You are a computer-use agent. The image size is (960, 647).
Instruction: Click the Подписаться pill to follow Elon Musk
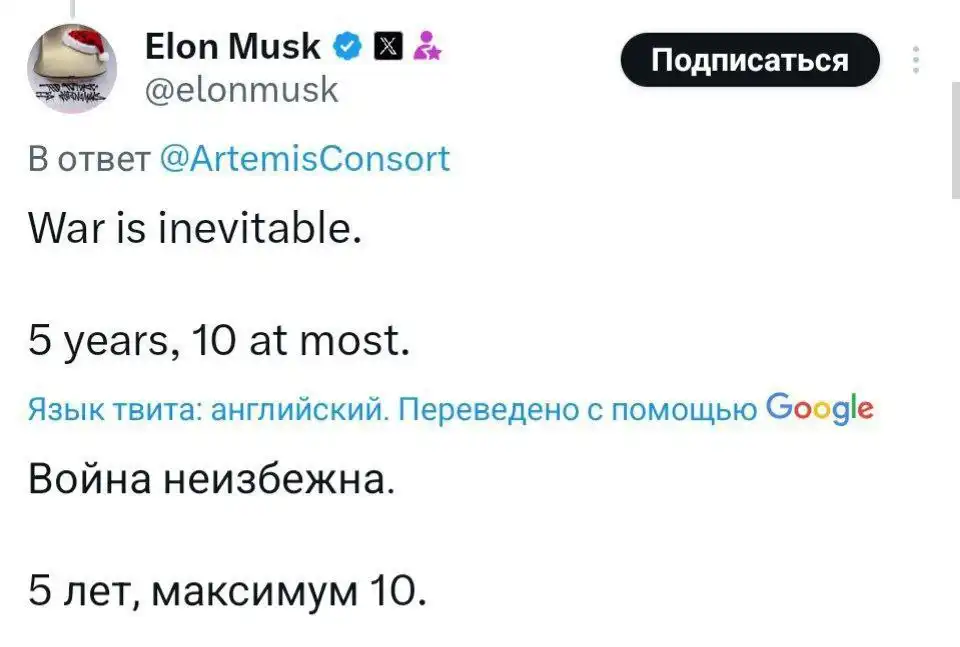pos(749,60)
